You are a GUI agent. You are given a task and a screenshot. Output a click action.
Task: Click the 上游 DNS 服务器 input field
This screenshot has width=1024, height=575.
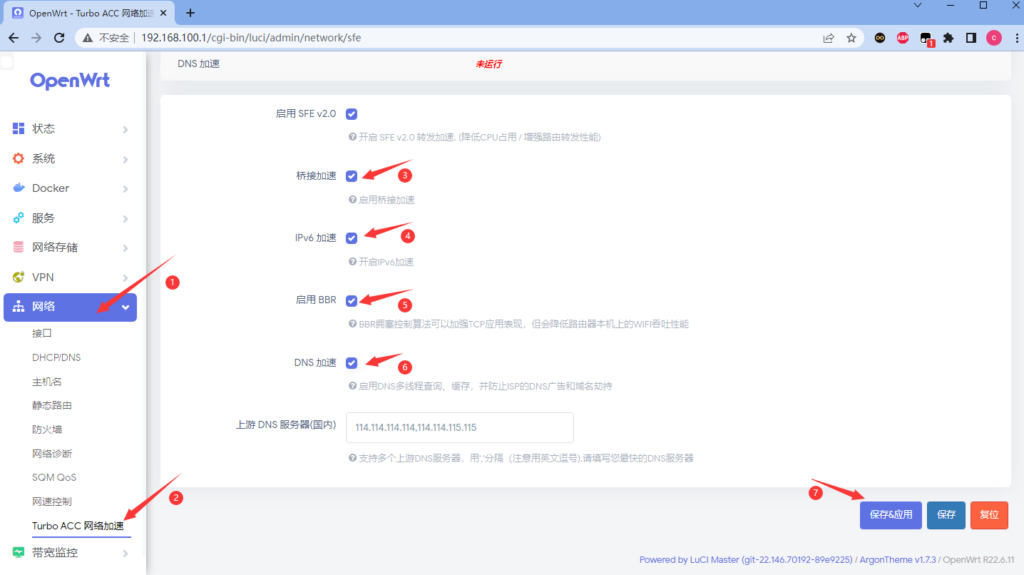tap(460, 427)
